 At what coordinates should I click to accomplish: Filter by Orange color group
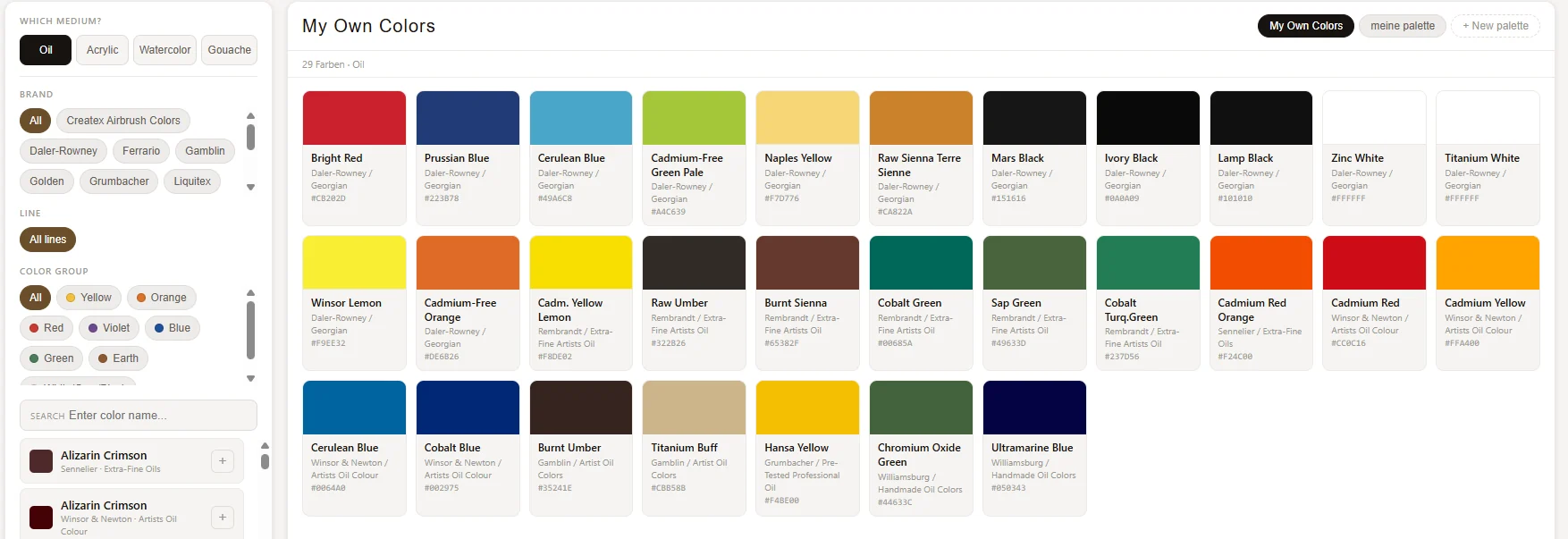(x=162, y=298)
